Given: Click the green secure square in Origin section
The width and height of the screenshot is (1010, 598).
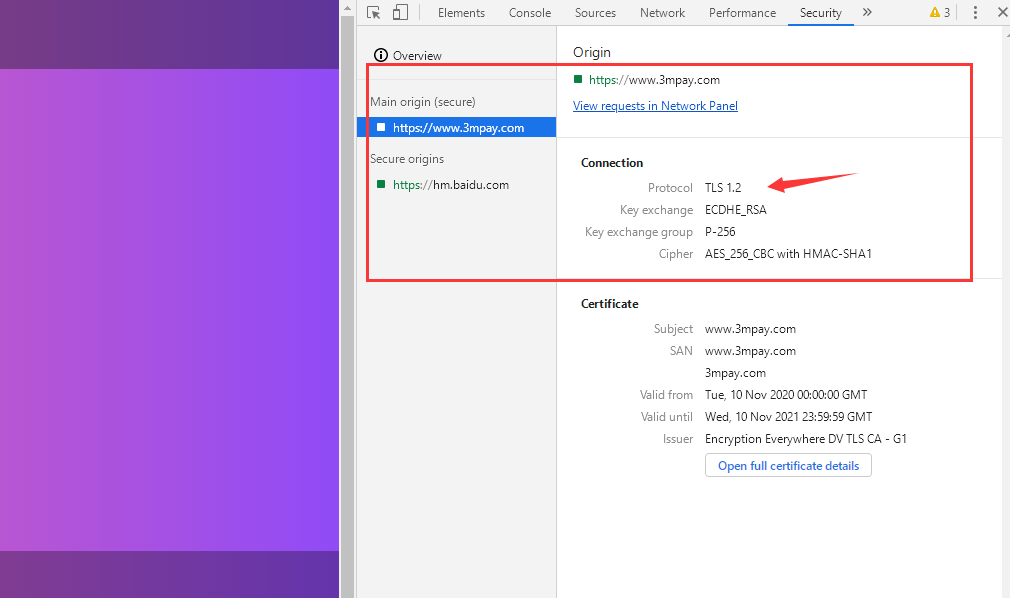Looking at the screenshot, I should coord(578,79).
